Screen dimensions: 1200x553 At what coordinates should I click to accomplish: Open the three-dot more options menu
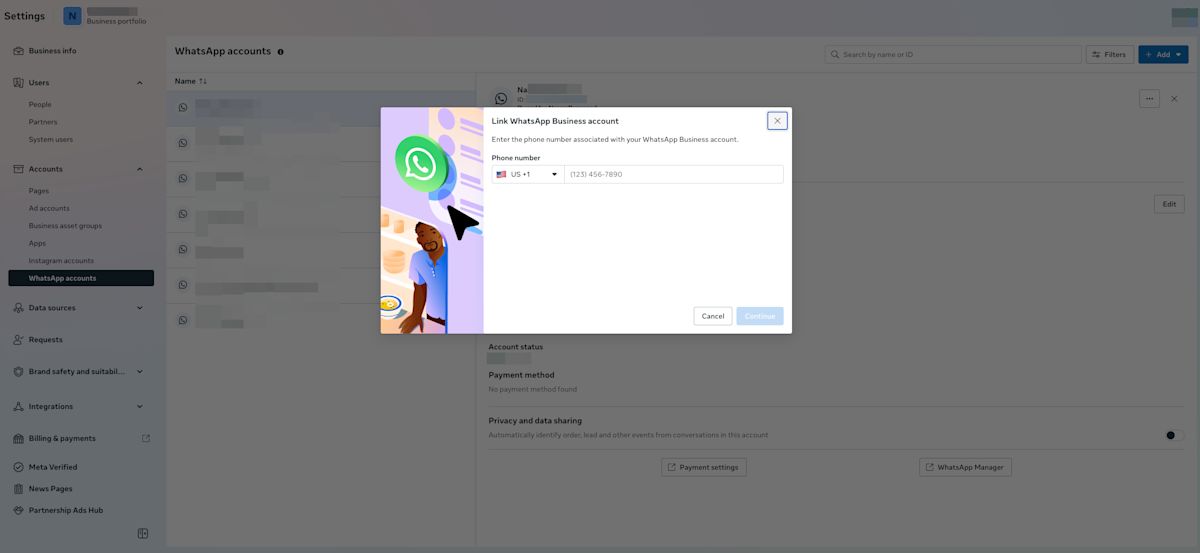pos(1149,98)
